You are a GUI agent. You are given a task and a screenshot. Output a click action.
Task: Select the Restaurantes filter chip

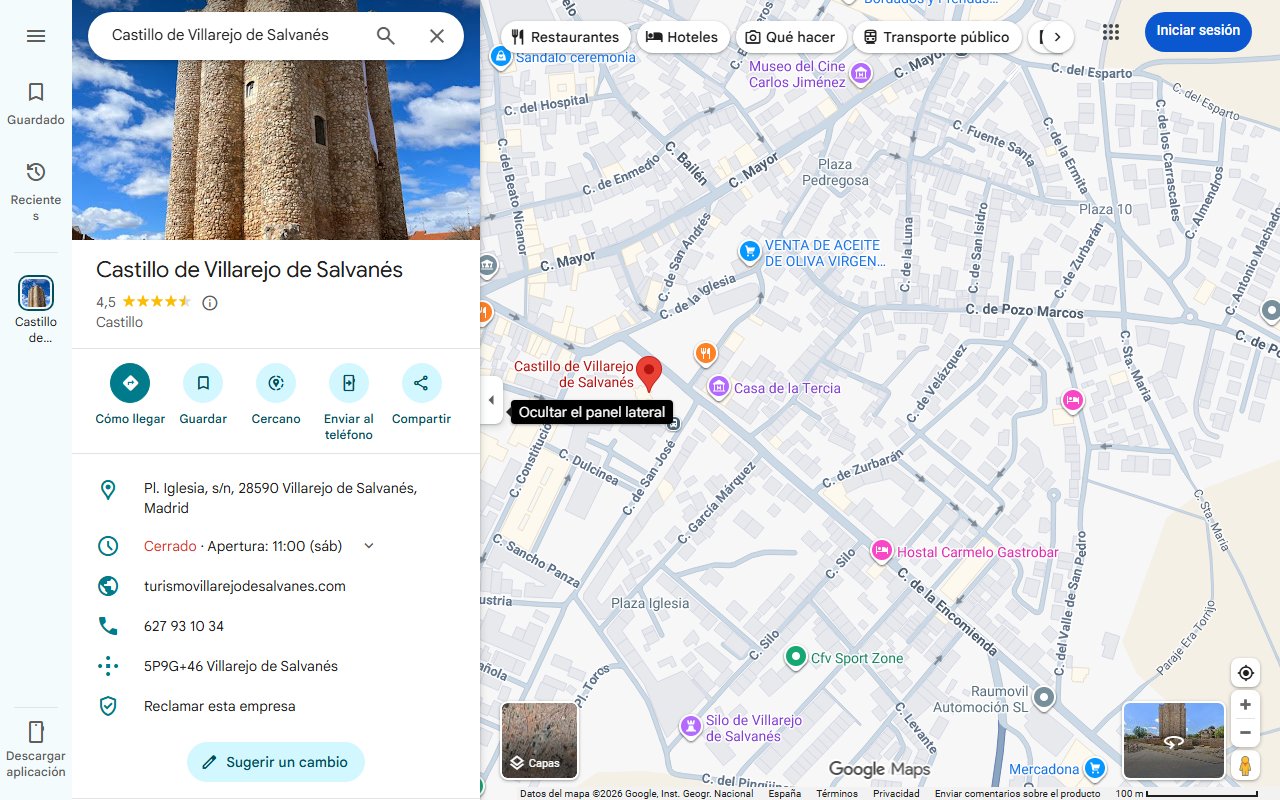coord(566,36)
